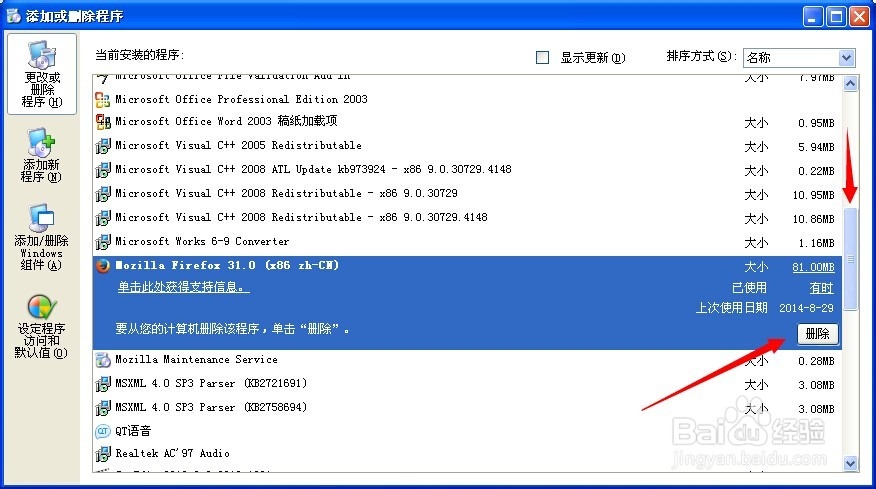Maximize the Add or Remove Programs window

point(836,16)
